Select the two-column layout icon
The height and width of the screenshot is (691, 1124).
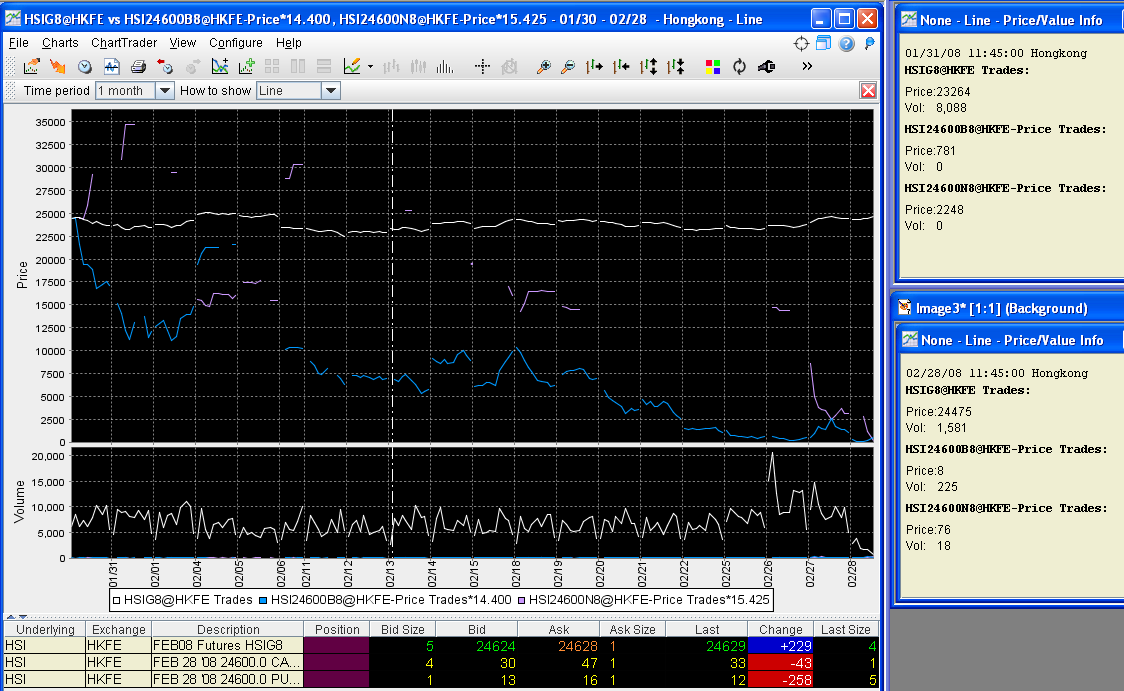tap(297, 67)
